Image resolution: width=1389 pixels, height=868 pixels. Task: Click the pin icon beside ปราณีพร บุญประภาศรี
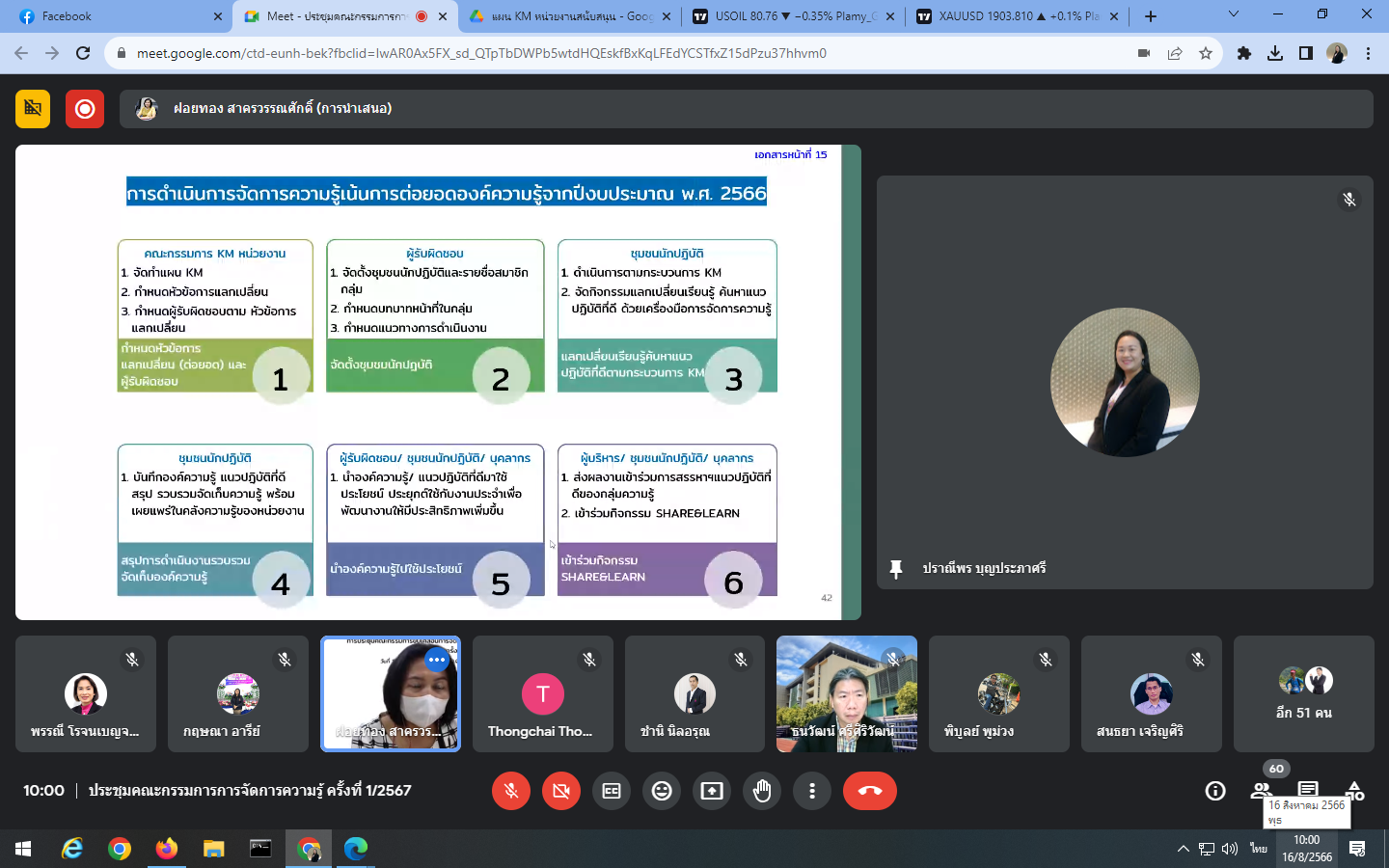click(896, 569)
